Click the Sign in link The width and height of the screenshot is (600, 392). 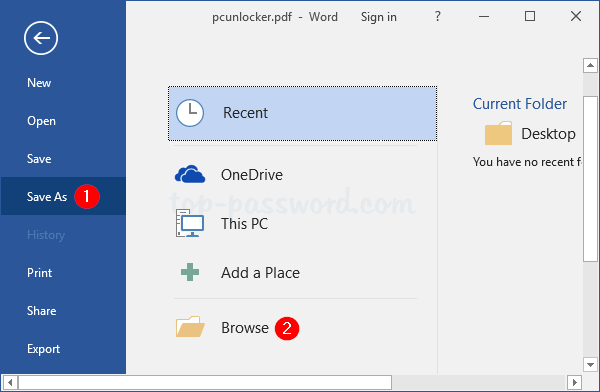[378, 17]
